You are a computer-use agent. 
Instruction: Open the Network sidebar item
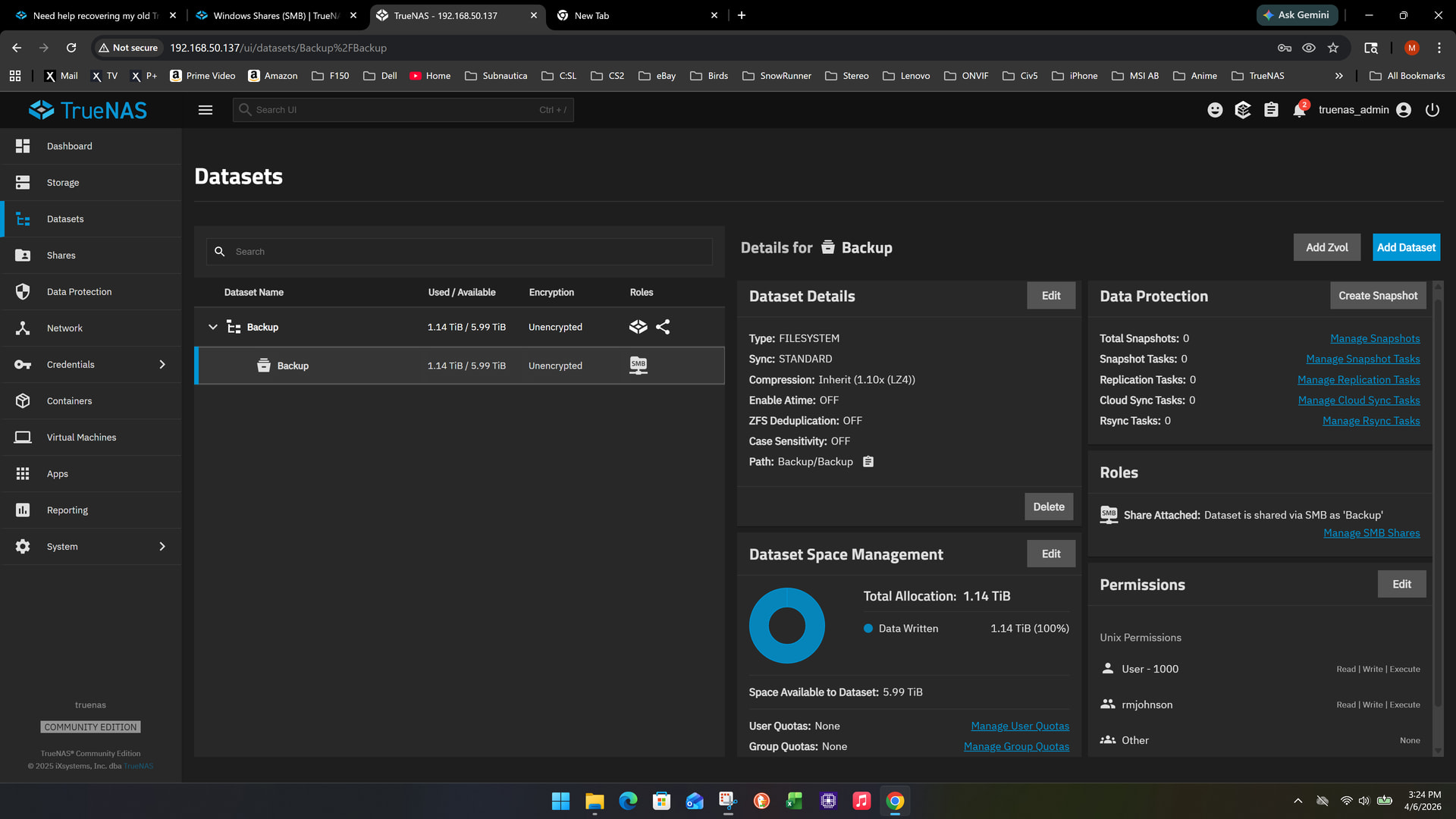[91, 328]
